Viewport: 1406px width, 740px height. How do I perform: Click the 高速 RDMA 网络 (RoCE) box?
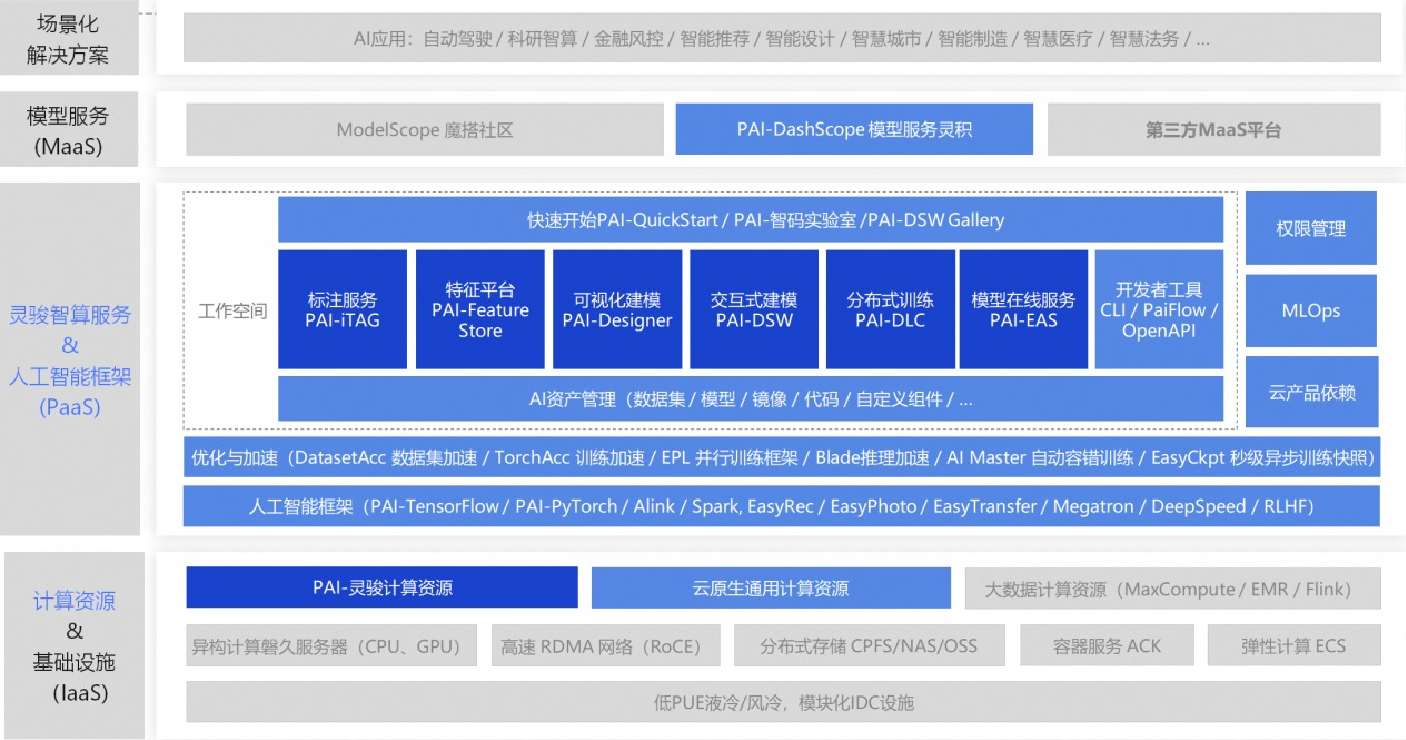tap(607, 646)
